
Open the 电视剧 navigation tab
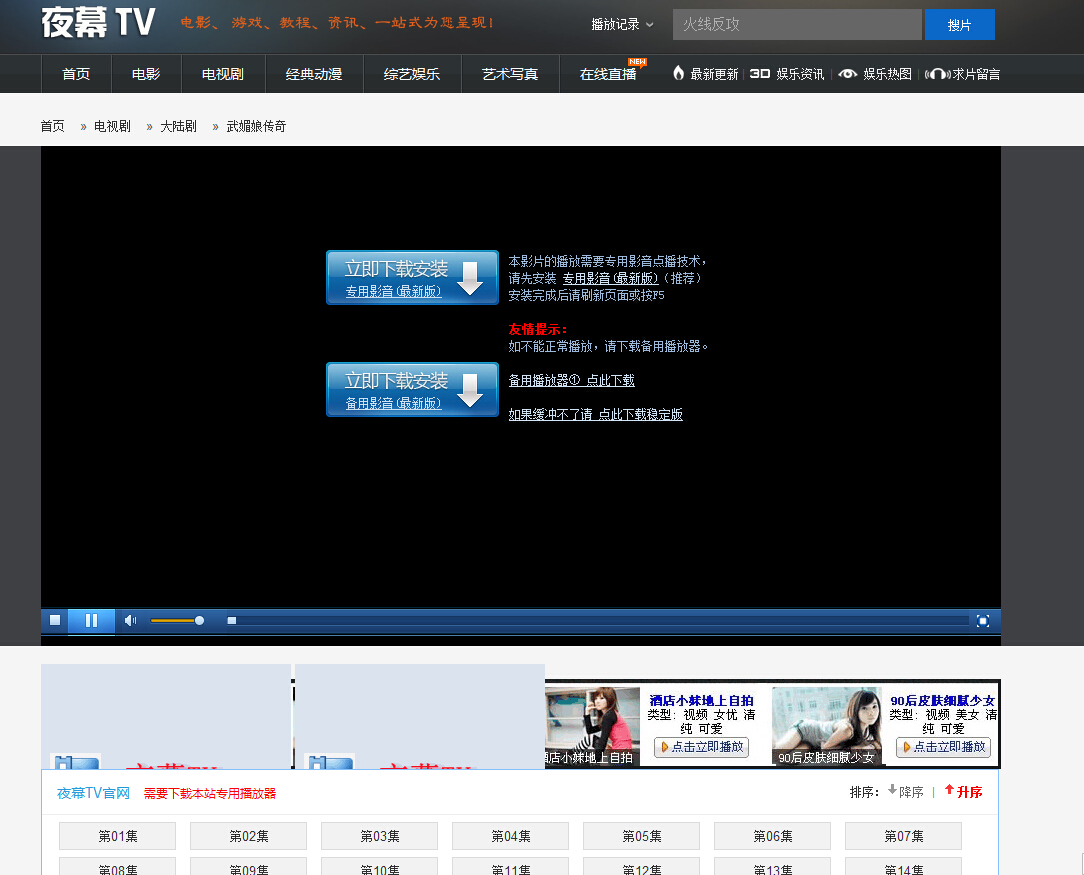(223, 74)
